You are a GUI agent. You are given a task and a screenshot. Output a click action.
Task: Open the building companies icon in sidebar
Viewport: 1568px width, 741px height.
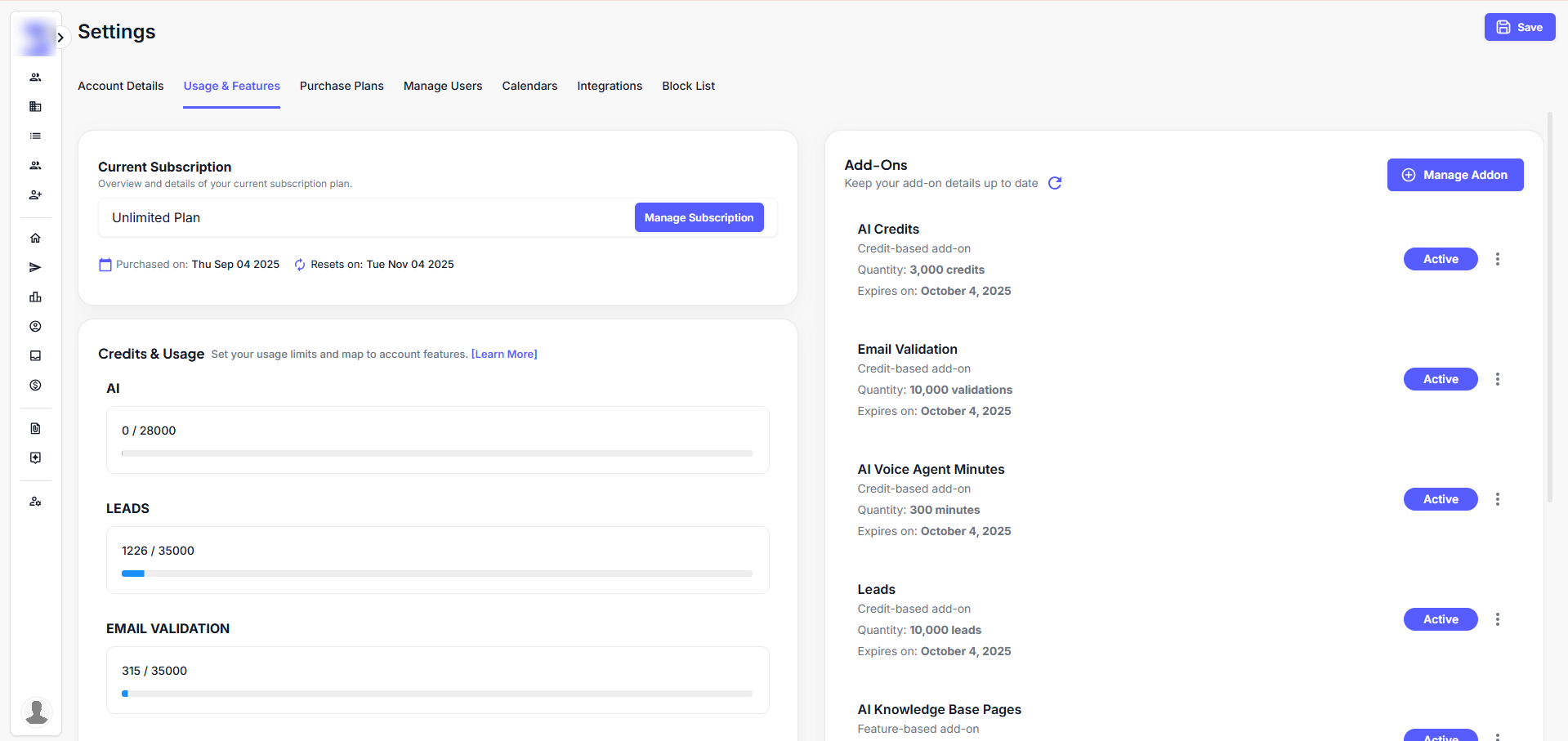coord(35,107)
